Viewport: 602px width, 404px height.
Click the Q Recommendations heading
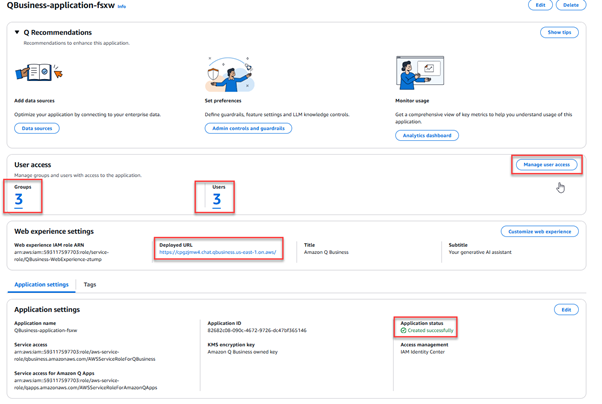point(58,33)
